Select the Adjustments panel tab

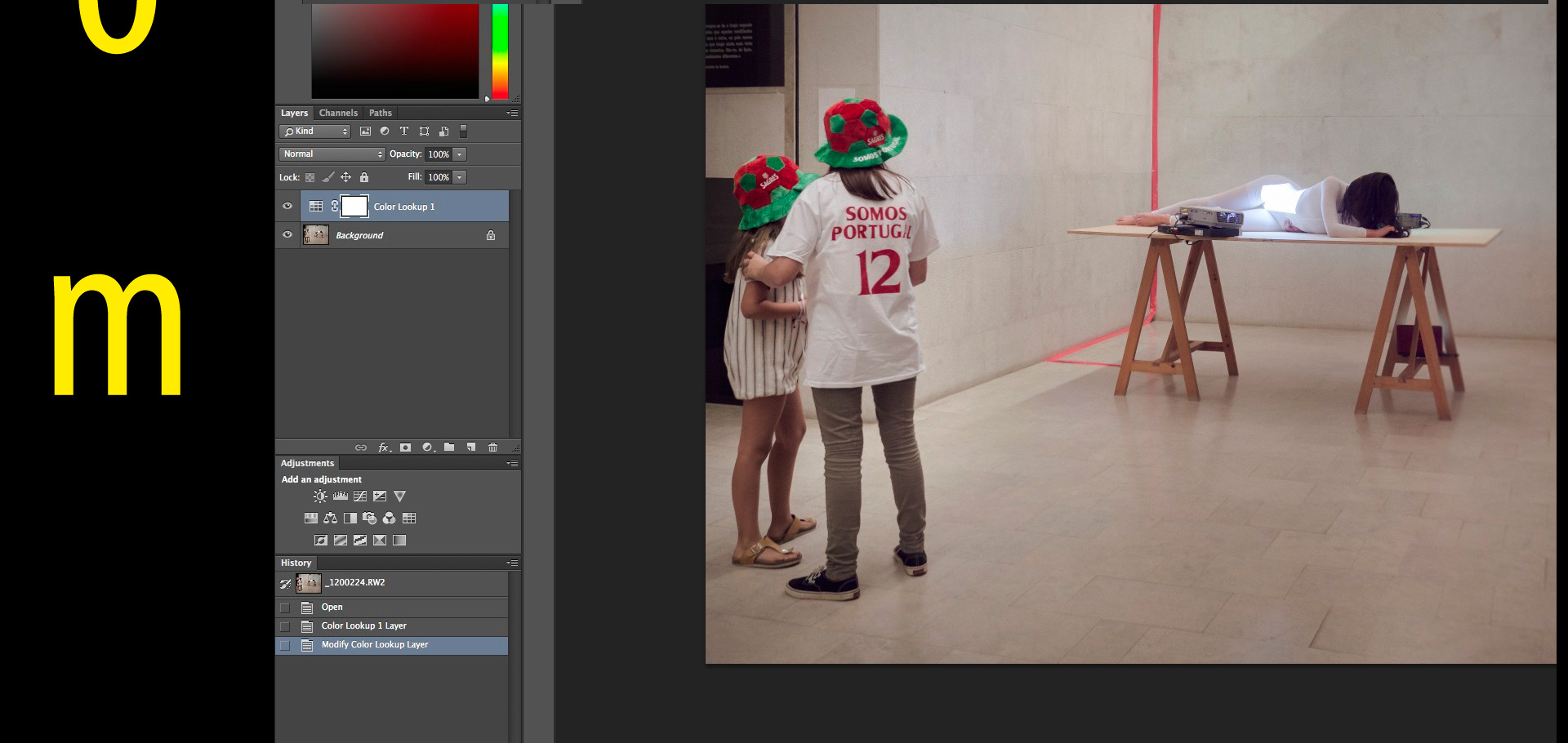coord(307,463)
